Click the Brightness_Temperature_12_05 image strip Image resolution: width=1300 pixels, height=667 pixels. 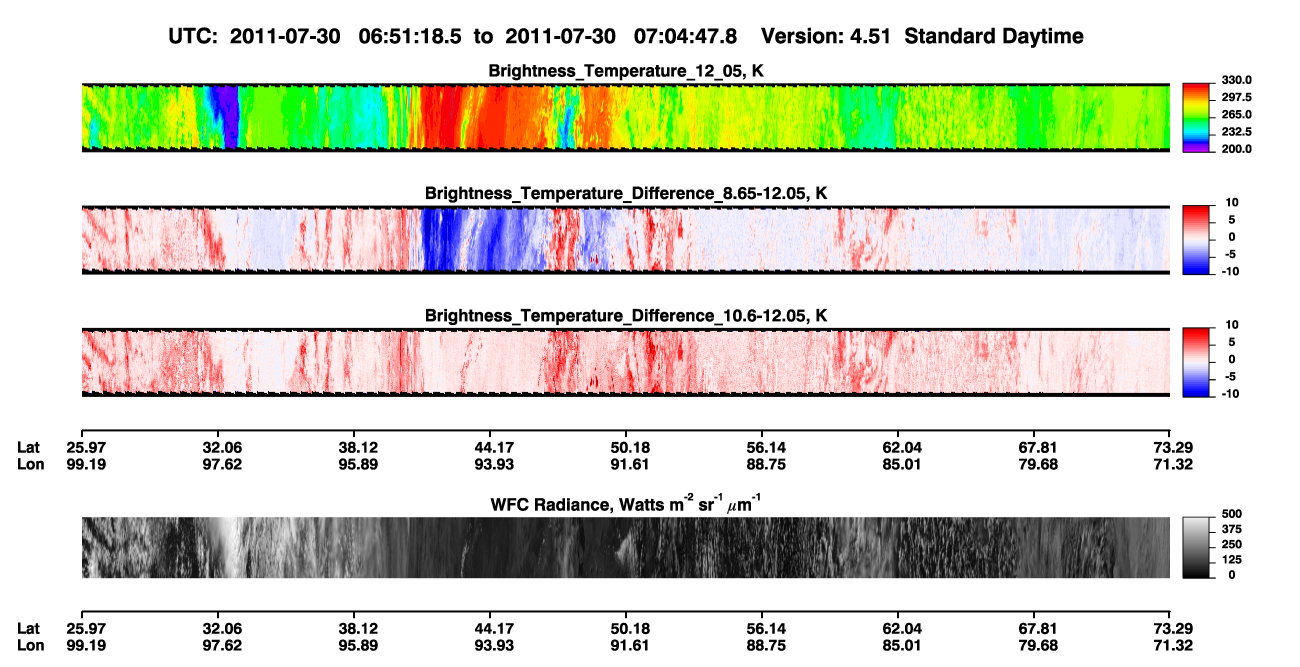(626, 117)
